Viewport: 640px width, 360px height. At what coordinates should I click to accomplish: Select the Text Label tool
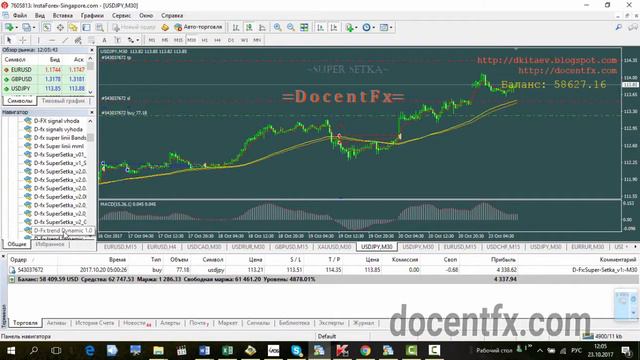118,40
